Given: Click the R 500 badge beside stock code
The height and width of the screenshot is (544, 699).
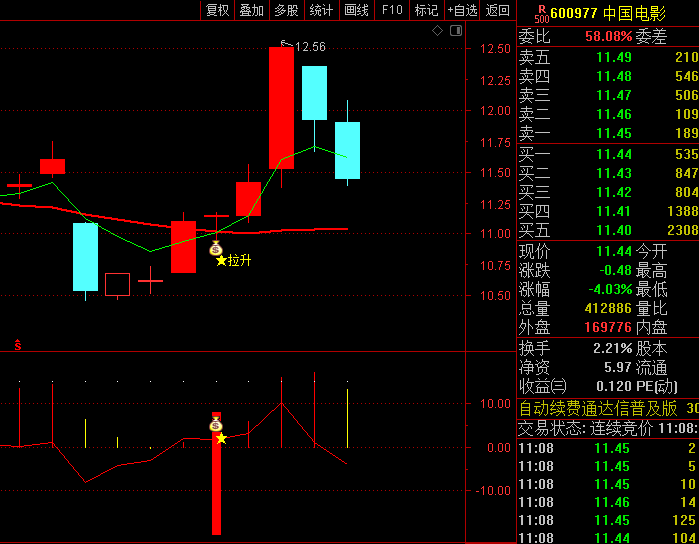Looking at the screenshot, I should click(x=542, y=14).
